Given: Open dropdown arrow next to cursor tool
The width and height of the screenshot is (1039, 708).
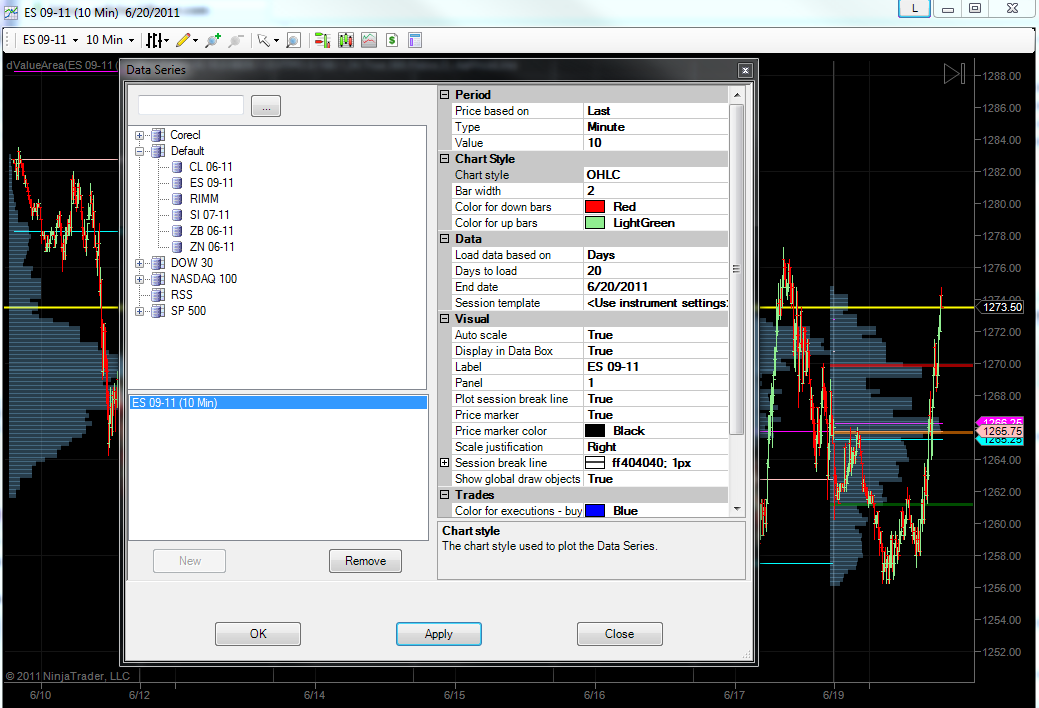Looking at the screenshot, I should pos(276,40).
